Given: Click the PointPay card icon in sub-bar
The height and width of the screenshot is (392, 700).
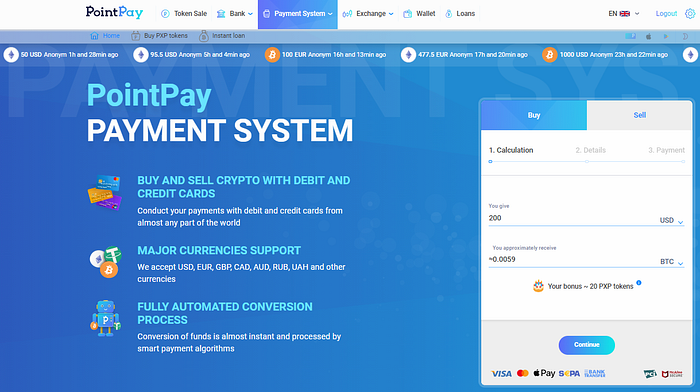Looking at the screenshot, I should click(630, 36).
